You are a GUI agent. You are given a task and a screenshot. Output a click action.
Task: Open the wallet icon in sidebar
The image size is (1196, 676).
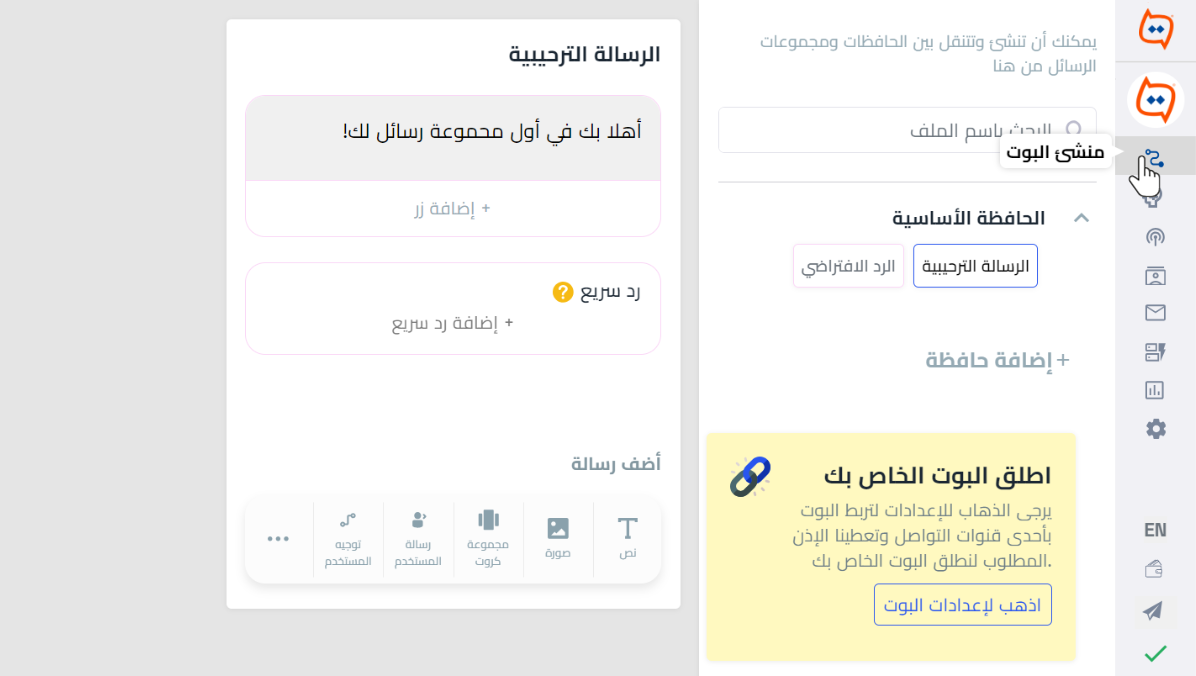click(x=1154, y=569)
